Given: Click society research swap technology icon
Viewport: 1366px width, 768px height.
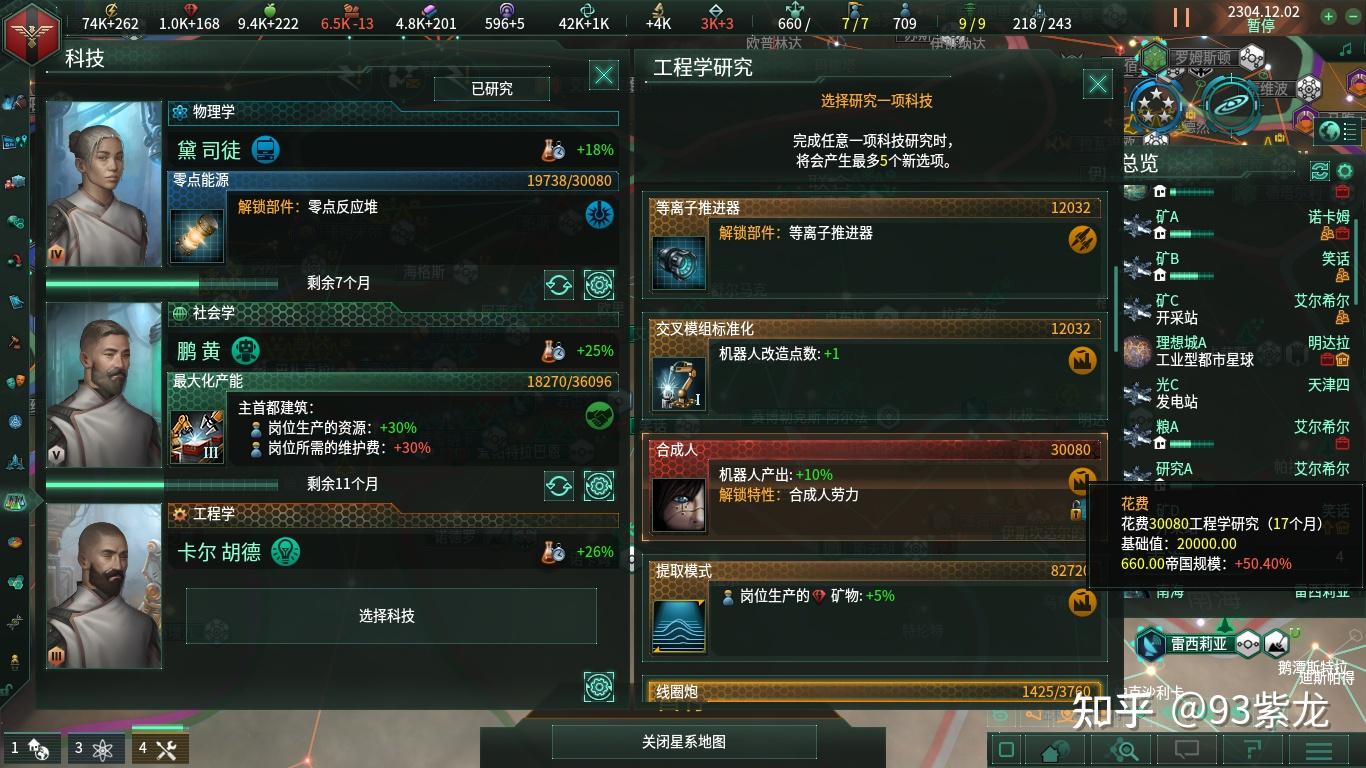Looking at the screenshot, I should (x=559, y=486).
